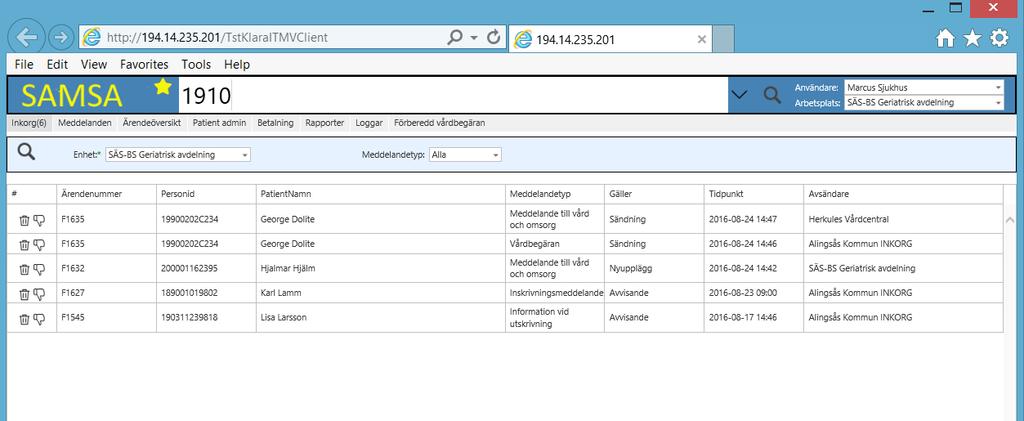
Task: Click thumbs-down icon for George Dolite's Herkules Vårdcentral row
Action: click(39, 220)
